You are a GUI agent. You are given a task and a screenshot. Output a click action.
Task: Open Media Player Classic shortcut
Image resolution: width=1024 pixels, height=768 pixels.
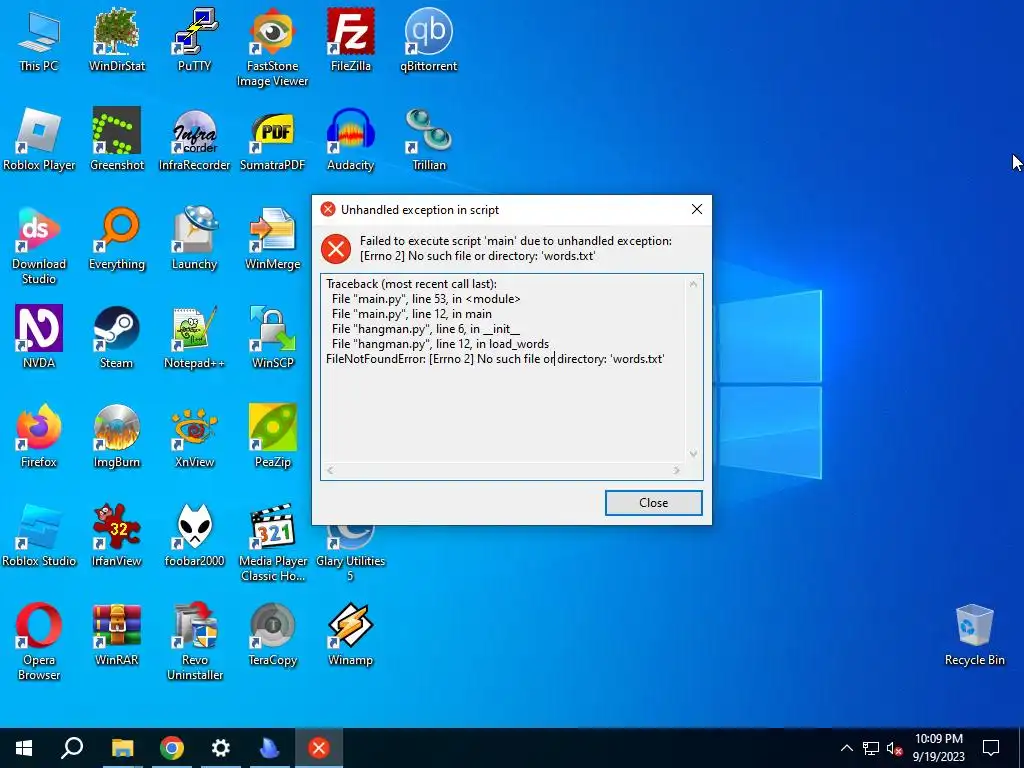click(x=273, y=543)
